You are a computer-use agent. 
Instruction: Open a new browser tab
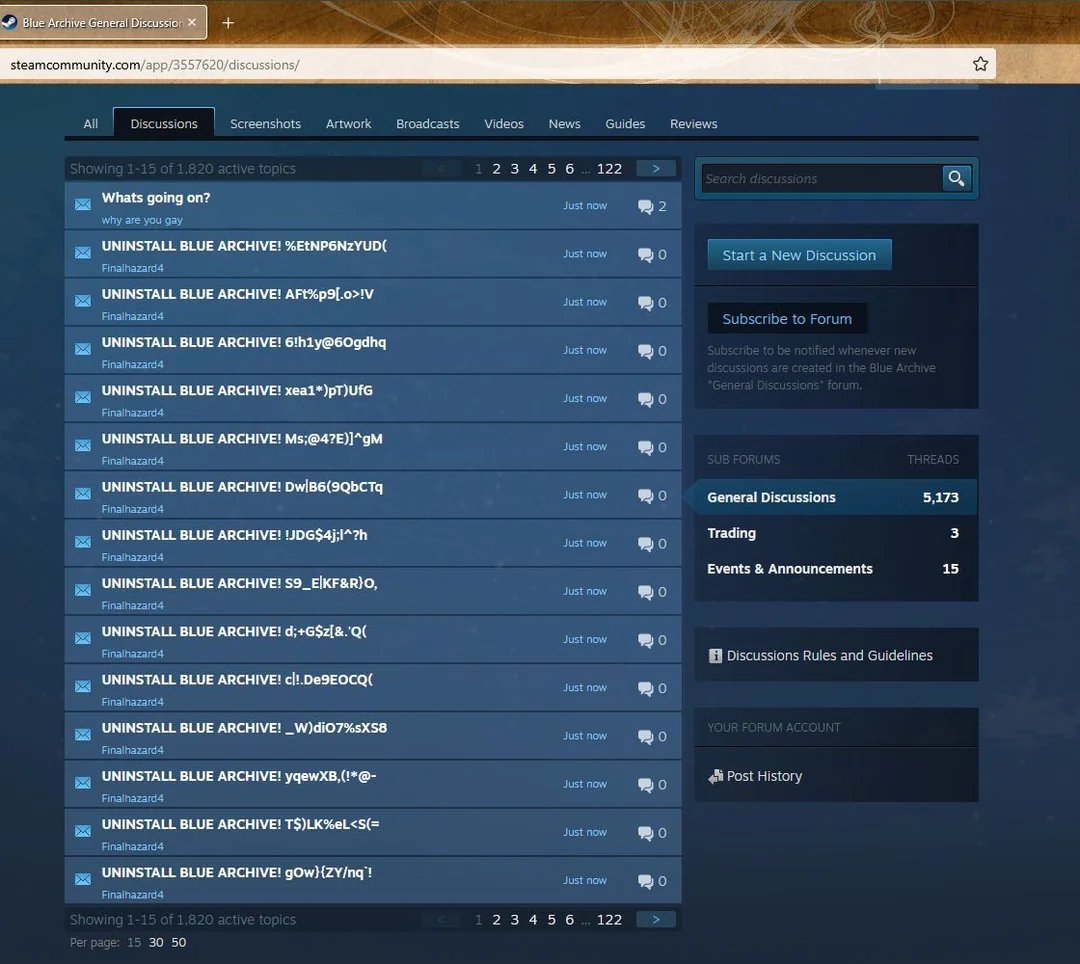[x=228, y=23]
